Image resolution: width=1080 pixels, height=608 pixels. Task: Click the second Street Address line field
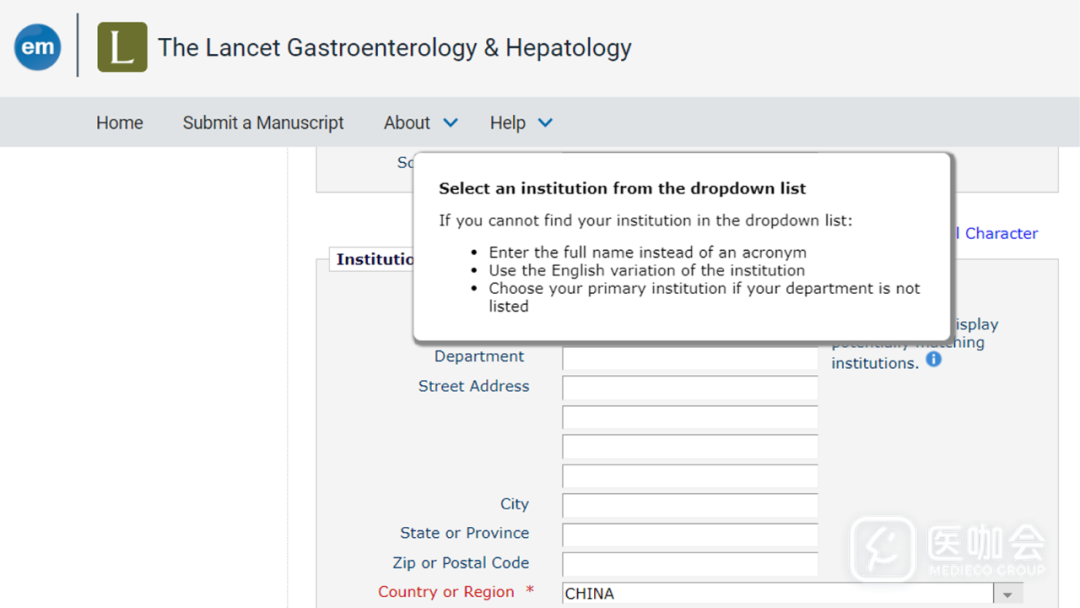[689, 417]
